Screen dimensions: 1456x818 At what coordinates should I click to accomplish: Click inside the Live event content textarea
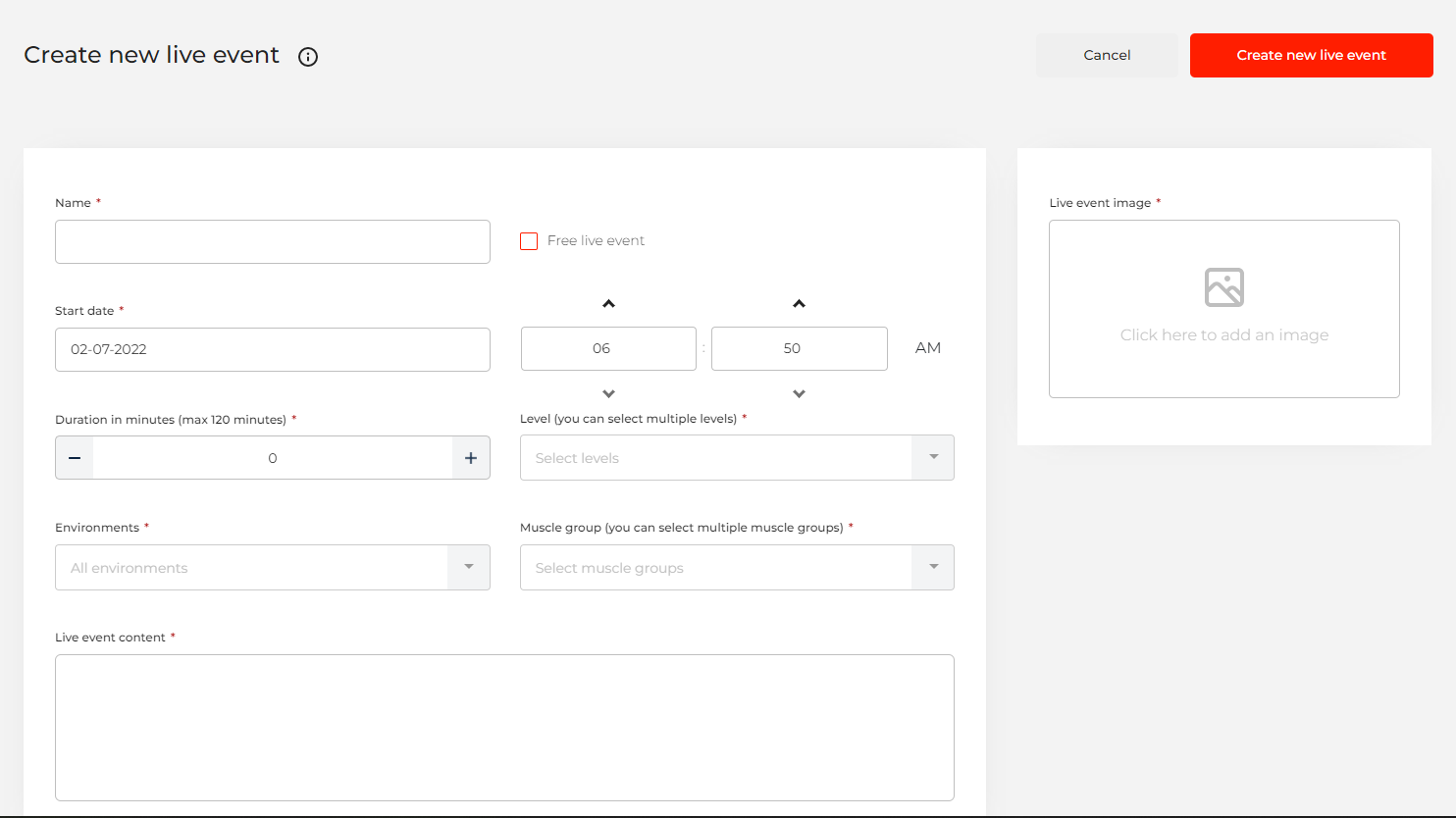[504, 727]
